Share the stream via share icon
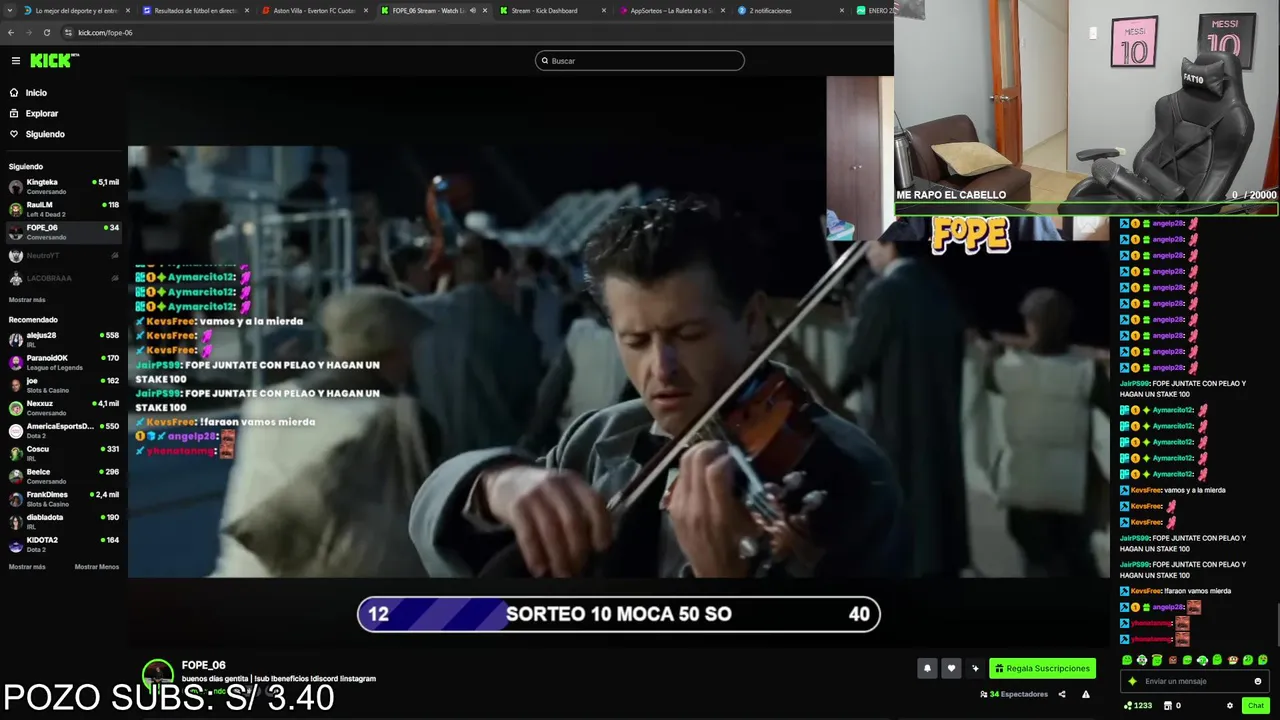The image size is (1280, 720). (x=1062, y=694)
